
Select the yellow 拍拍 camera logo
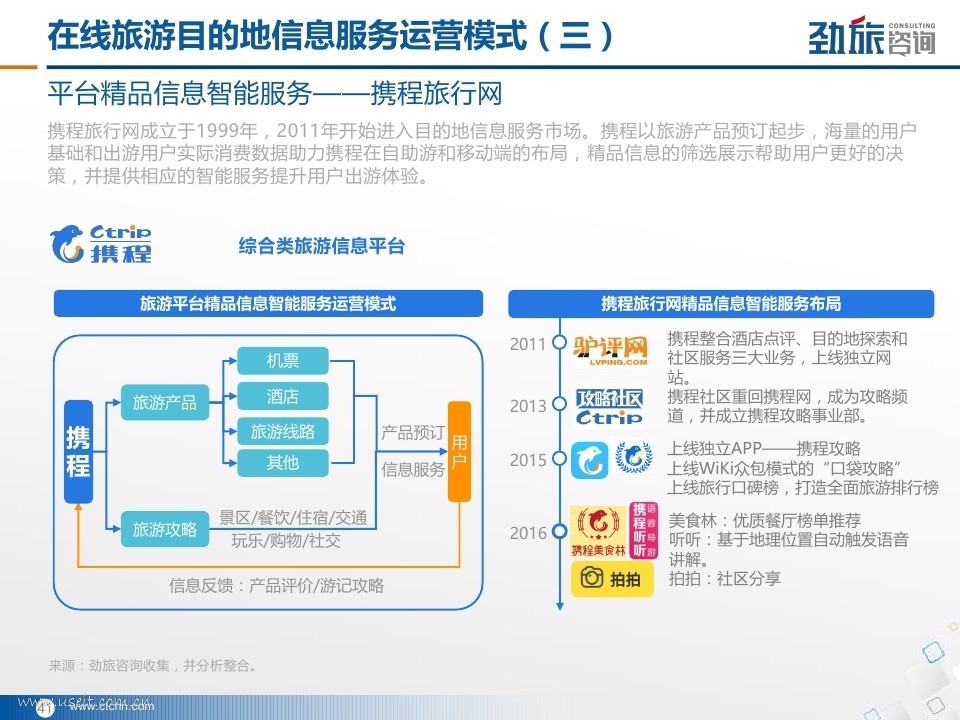[x=612, y=579]
